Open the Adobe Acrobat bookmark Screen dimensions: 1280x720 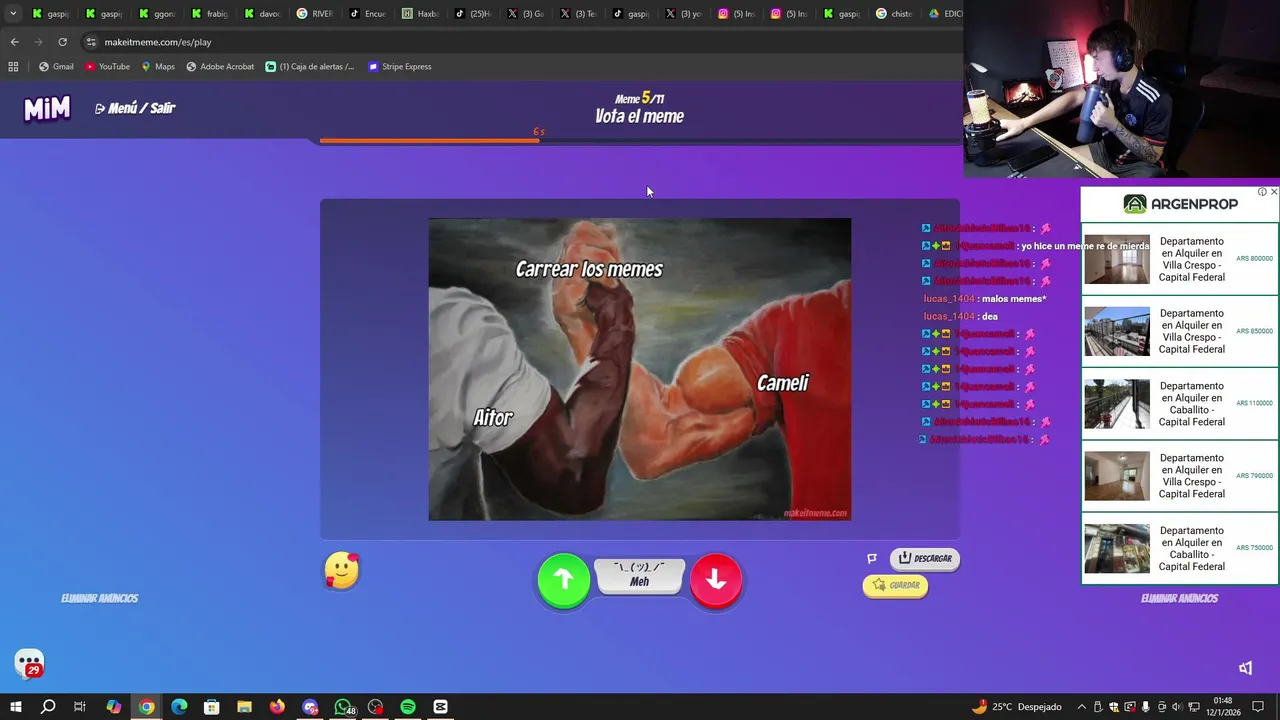tap(220, 66)
